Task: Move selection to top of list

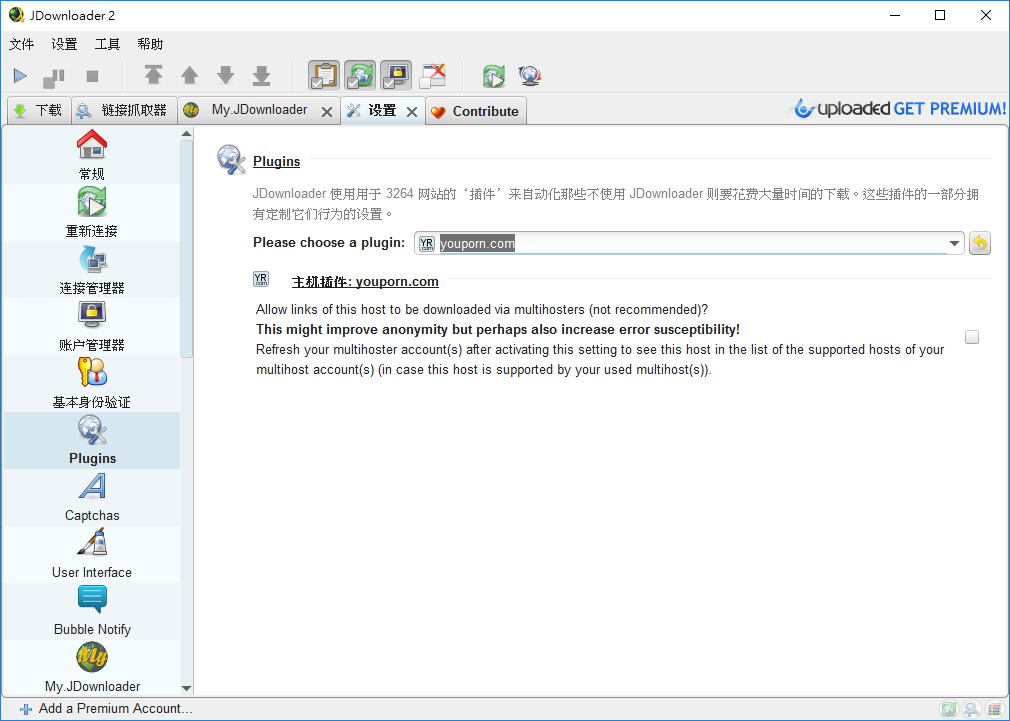Action: 153,75
